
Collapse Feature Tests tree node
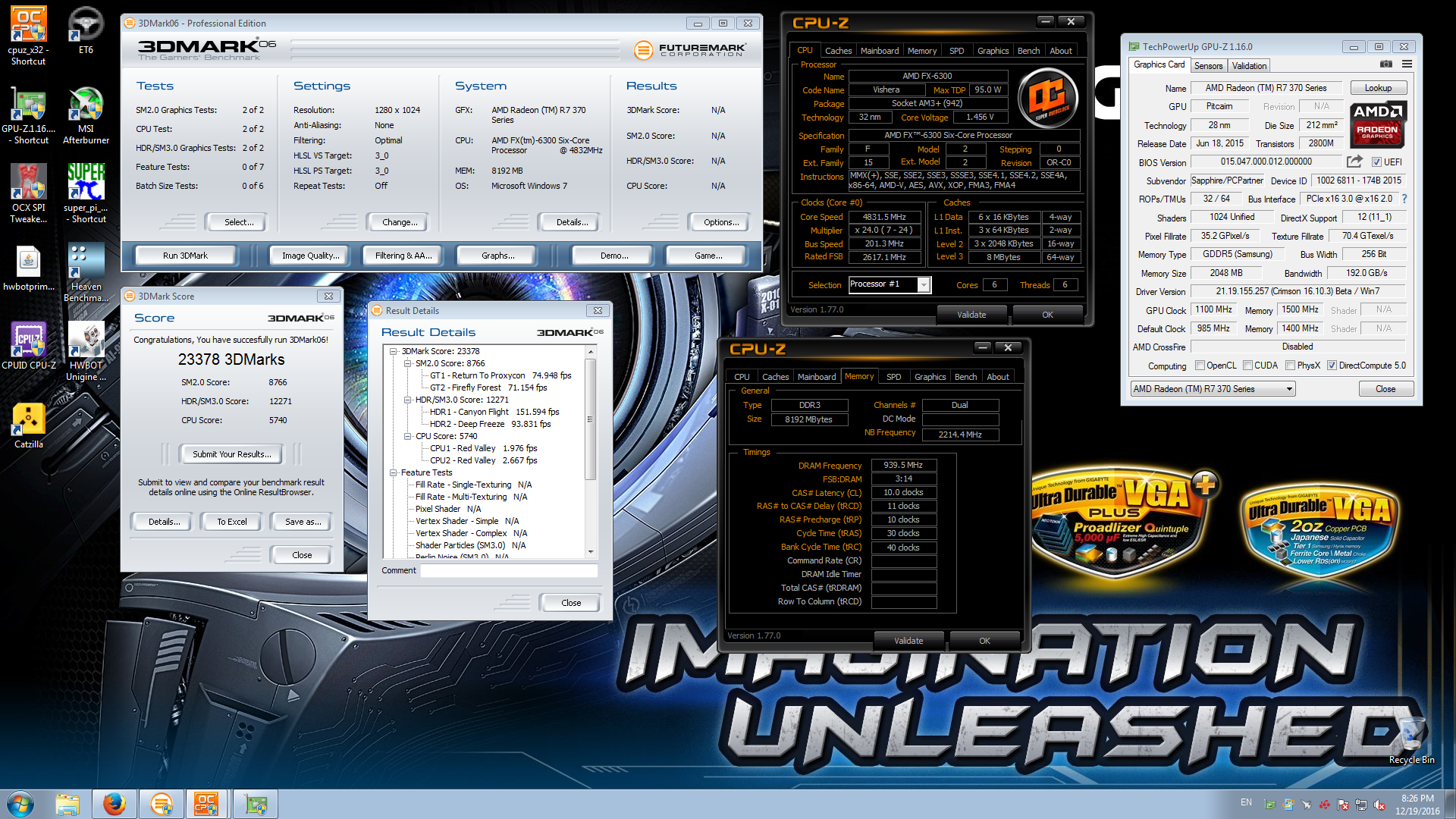coord(394,472)
